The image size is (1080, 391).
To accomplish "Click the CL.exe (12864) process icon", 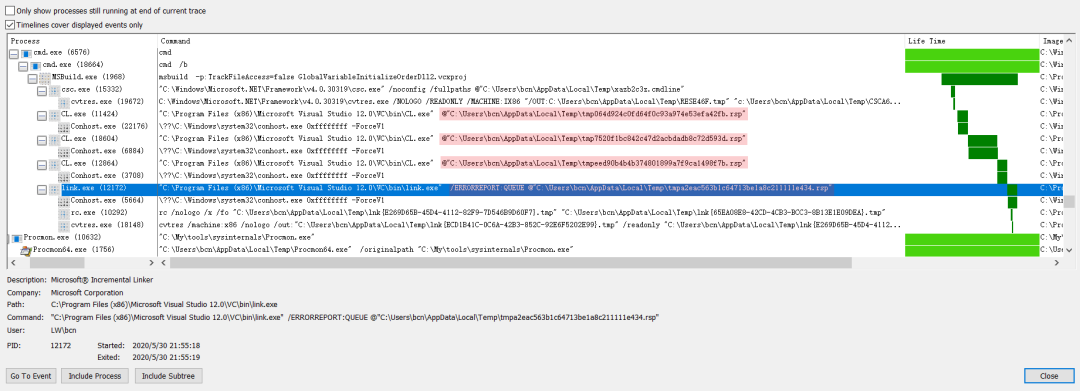I will [55, 164].
